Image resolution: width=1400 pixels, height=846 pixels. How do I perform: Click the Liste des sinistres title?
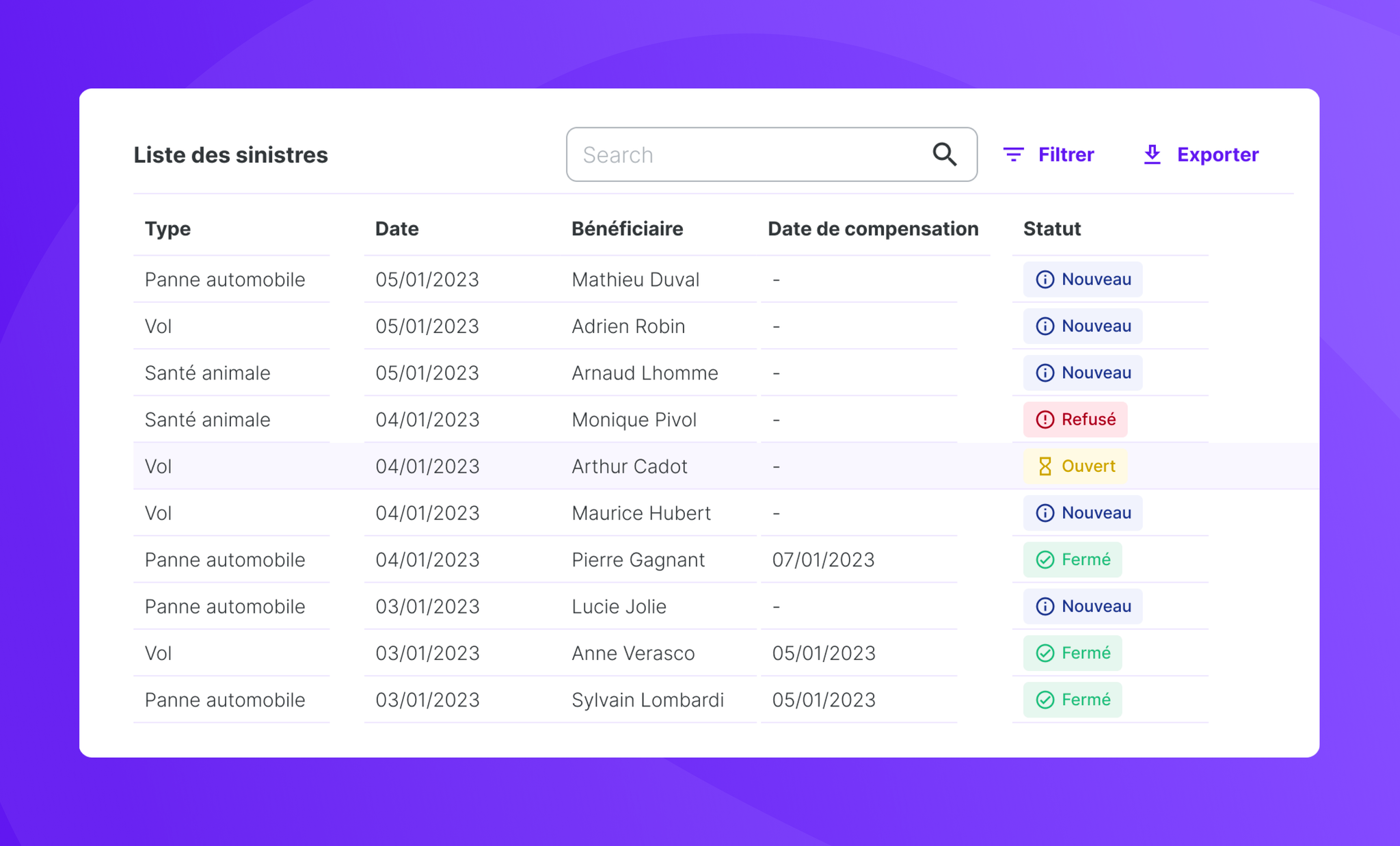(x=230, y=155)
